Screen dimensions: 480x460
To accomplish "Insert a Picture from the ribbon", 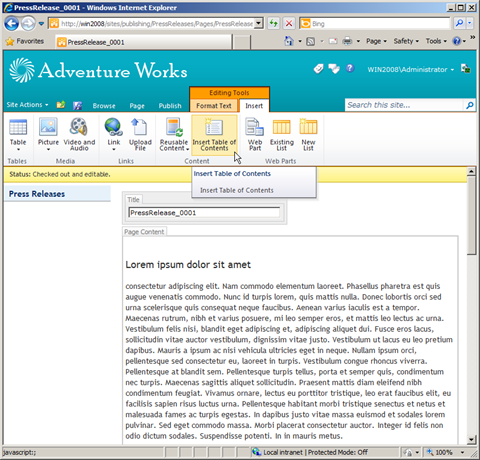I will click(x=48, y=127).
